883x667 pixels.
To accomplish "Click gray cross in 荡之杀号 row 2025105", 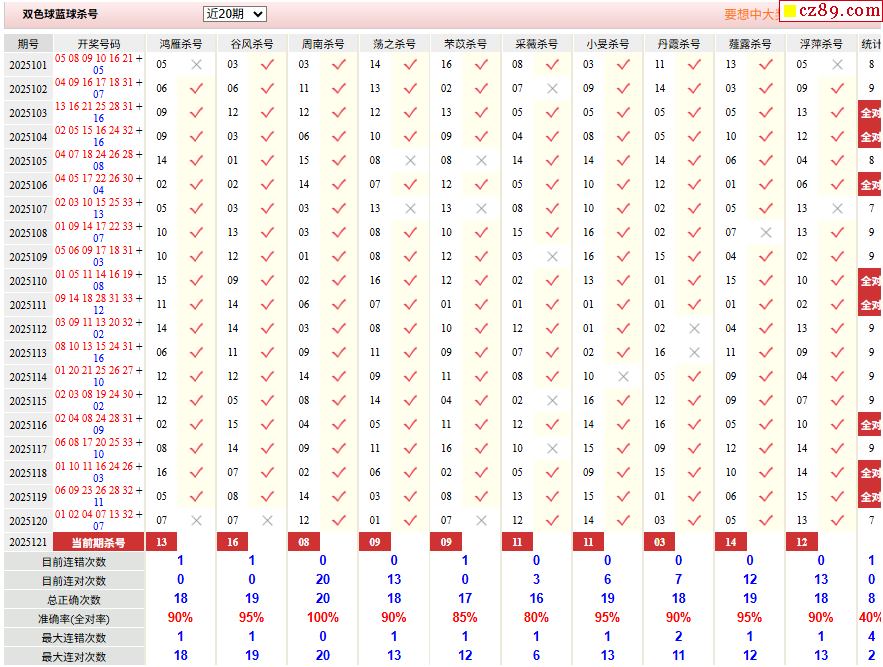I will click(x=410, y=161).
